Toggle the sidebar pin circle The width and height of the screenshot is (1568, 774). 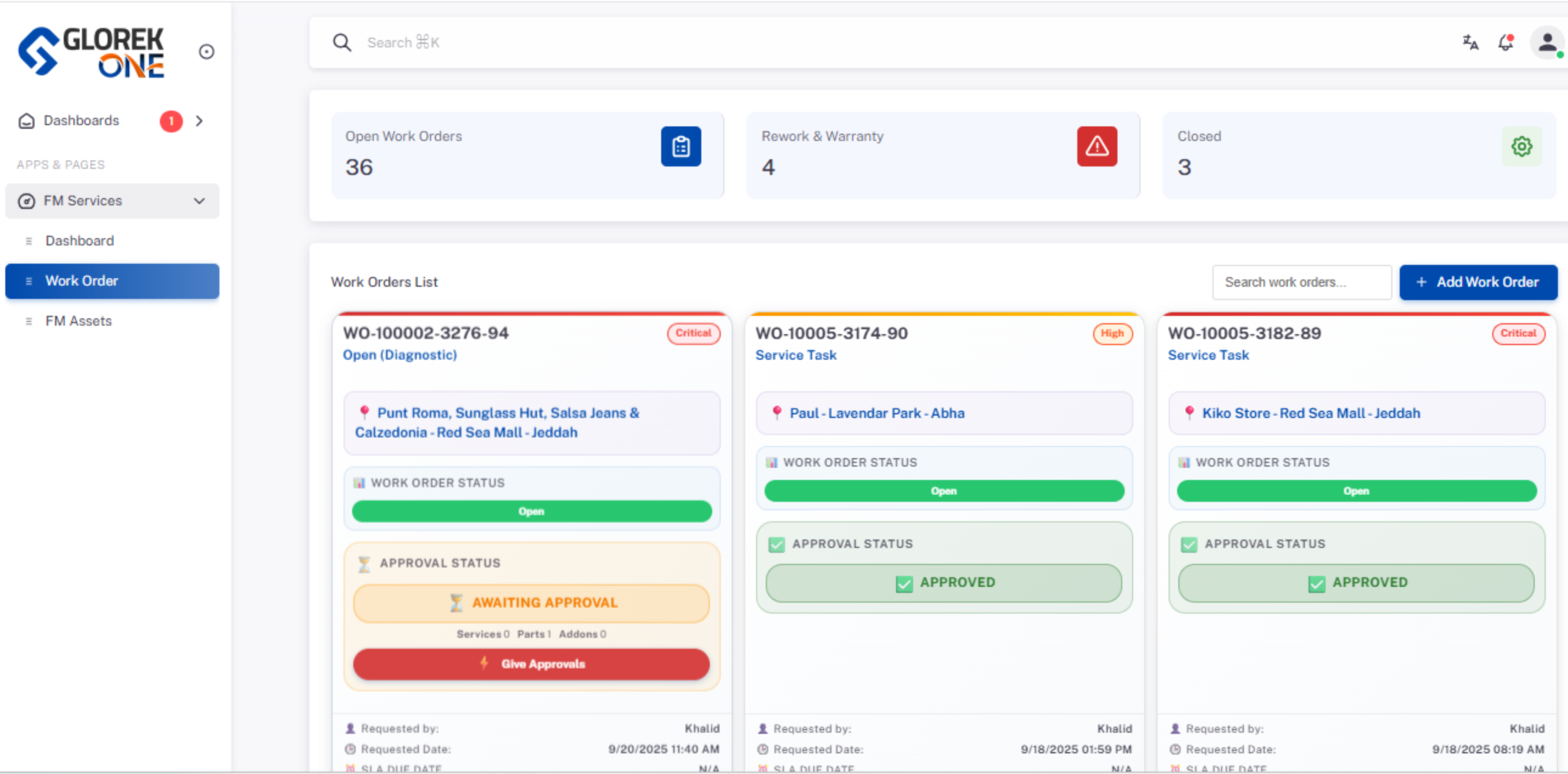[206, 52]
